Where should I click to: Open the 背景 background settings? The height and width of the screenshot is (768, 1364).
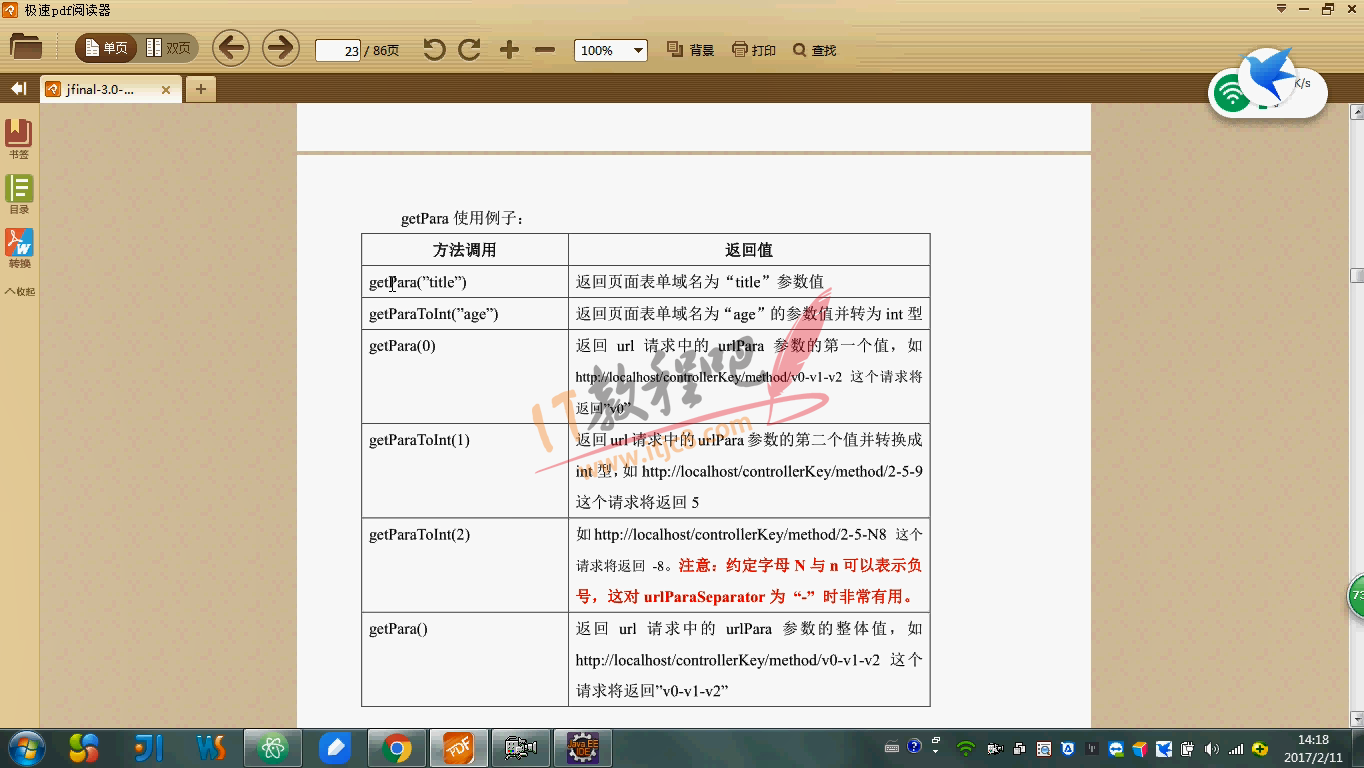[x=690, y=50]
